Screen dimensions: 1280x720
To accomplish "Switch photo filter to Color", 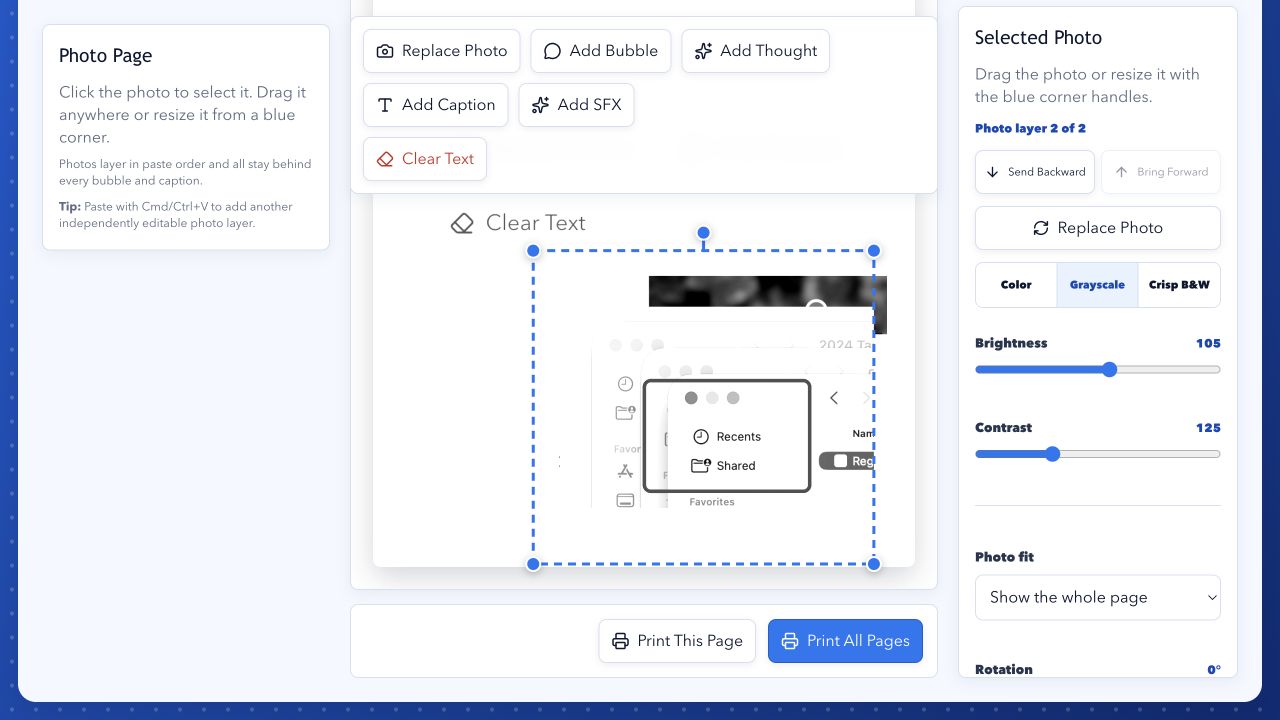I will tap(1016, 285).
